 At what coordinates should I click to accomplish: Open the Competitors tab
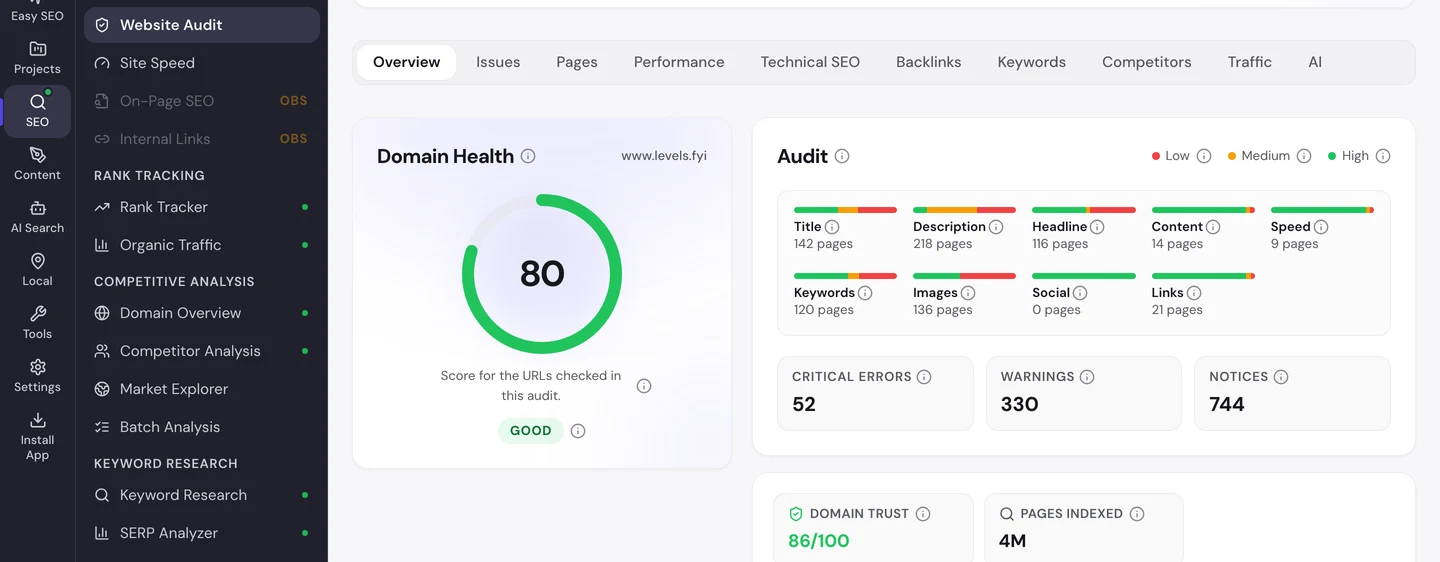(x=1147, y=62)
